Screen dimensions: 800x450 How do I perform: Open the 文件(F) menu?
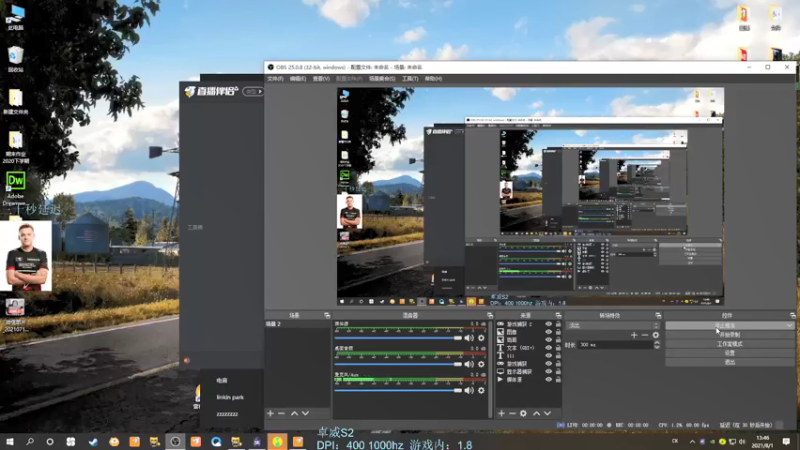(275, 79)
